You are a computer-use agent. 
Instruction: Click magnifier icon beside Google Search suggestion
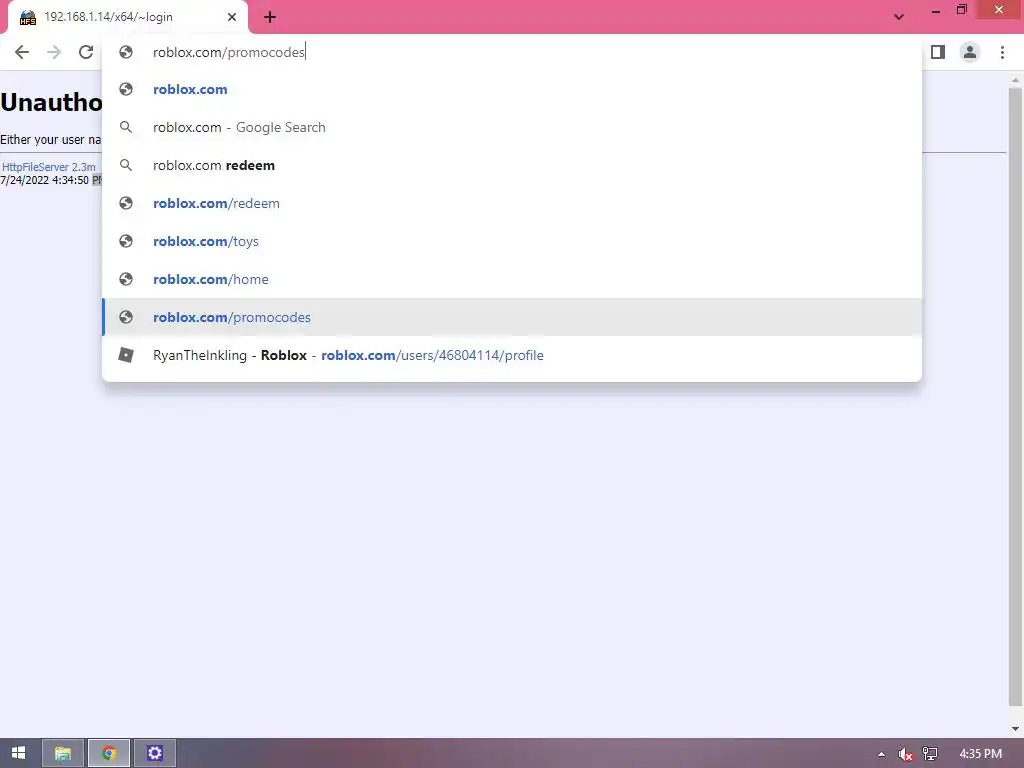tap(126, 127)
